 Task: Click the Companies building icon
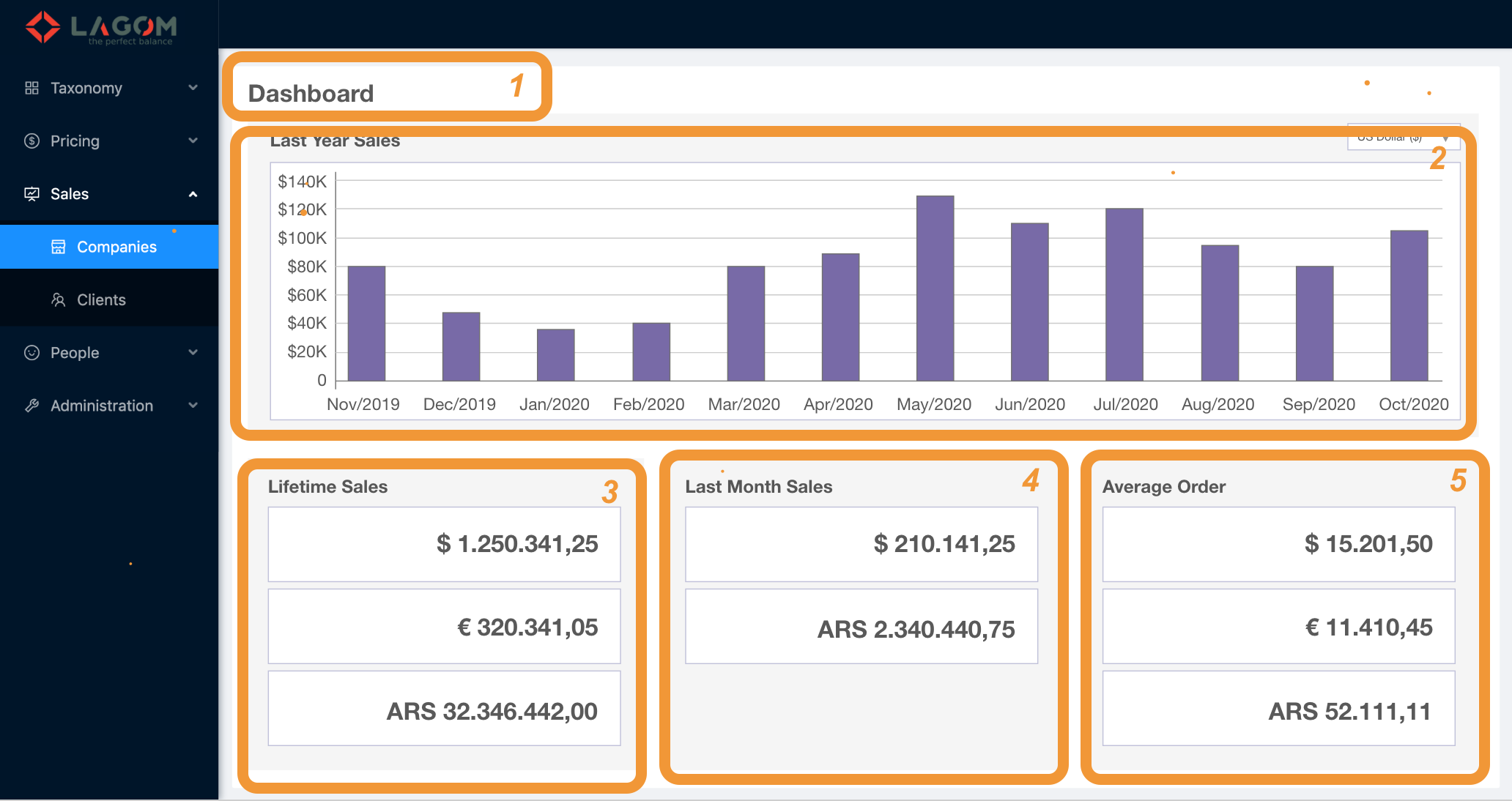(x=59, y=247)
